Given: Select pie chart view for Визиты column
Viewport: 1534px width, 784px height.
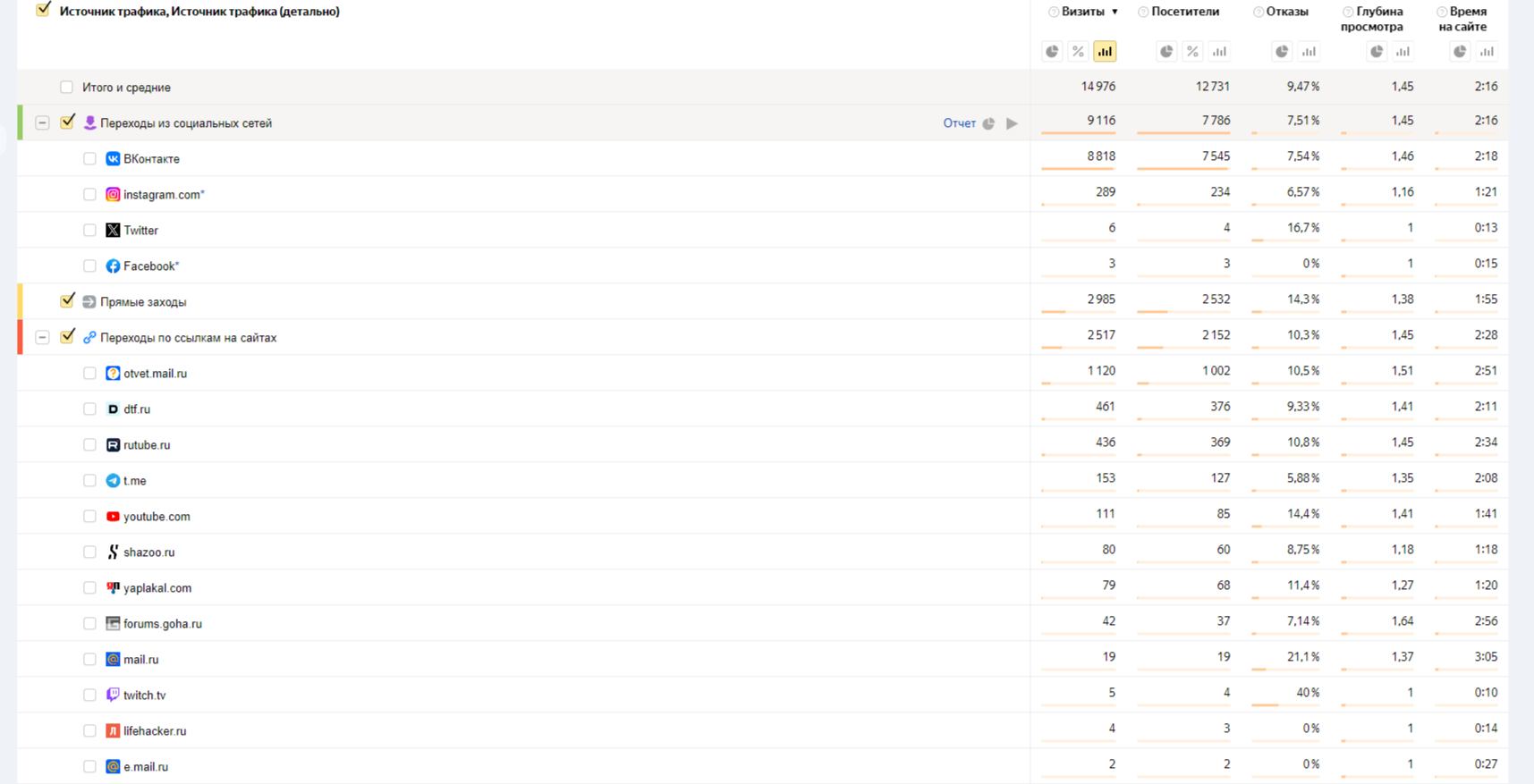Looking at the screenshot, I should point(1052,52).
